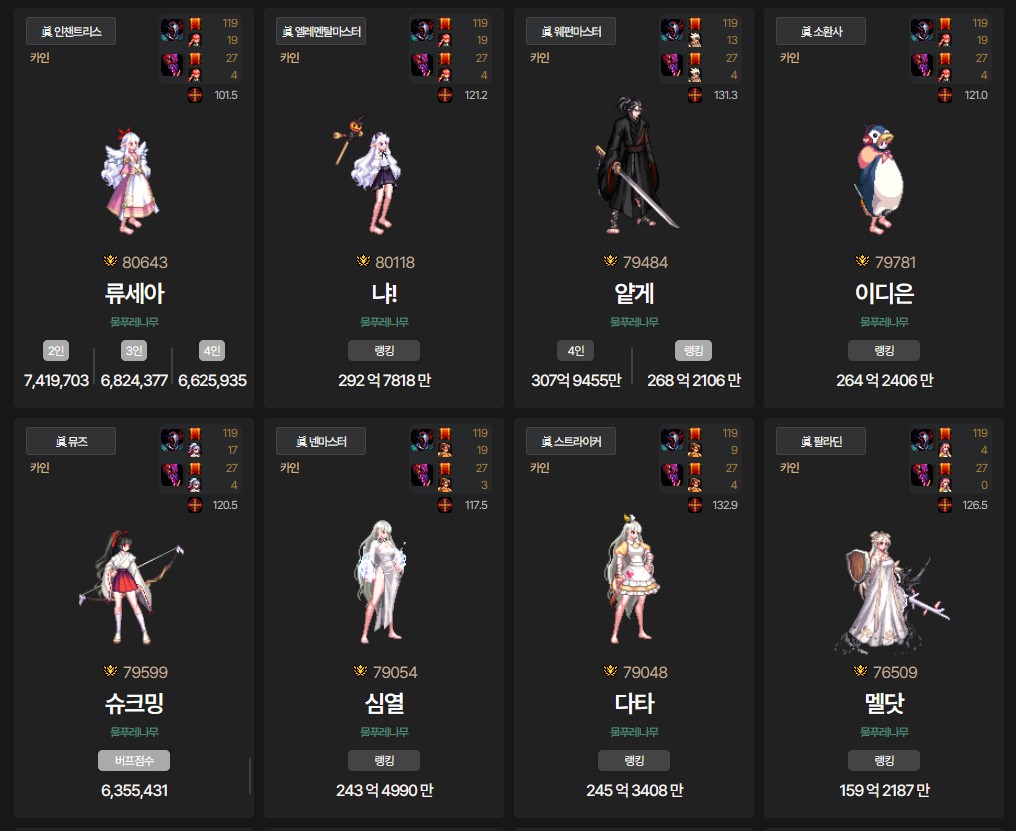Image resolution: width=1016 pixels, height=831 pixels.
Task: Click the purple boss icon on 냐!'s card
Action: coord(422,65)
